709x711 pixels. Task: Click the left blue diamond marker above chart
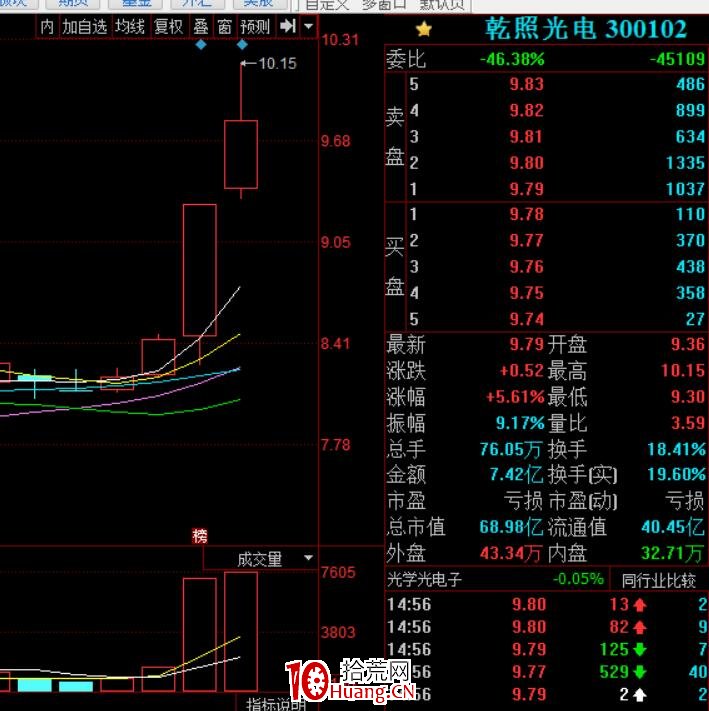pos(201,44)
